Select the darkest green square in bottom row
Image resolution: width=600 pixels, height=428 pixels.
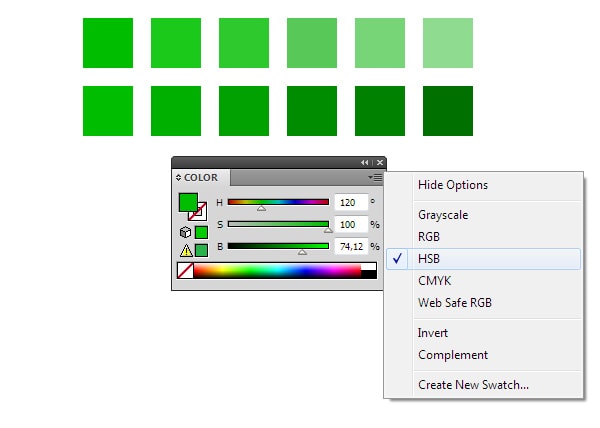click(448, 111)
